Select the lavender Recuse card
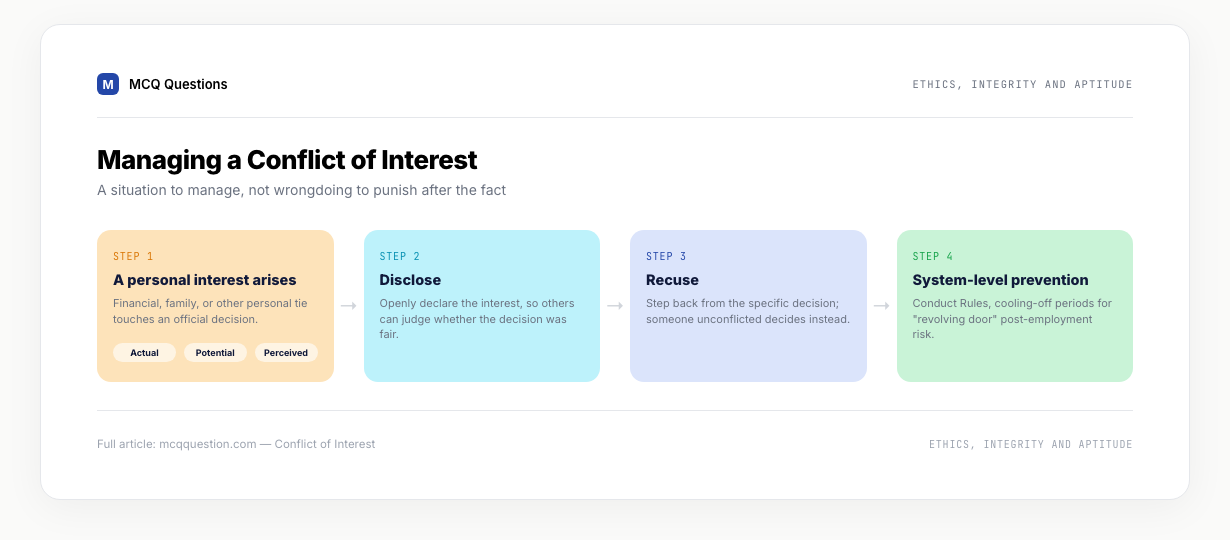Viewport: 1230px width, 540px height. pyautogui.click(x=748, y=306)
